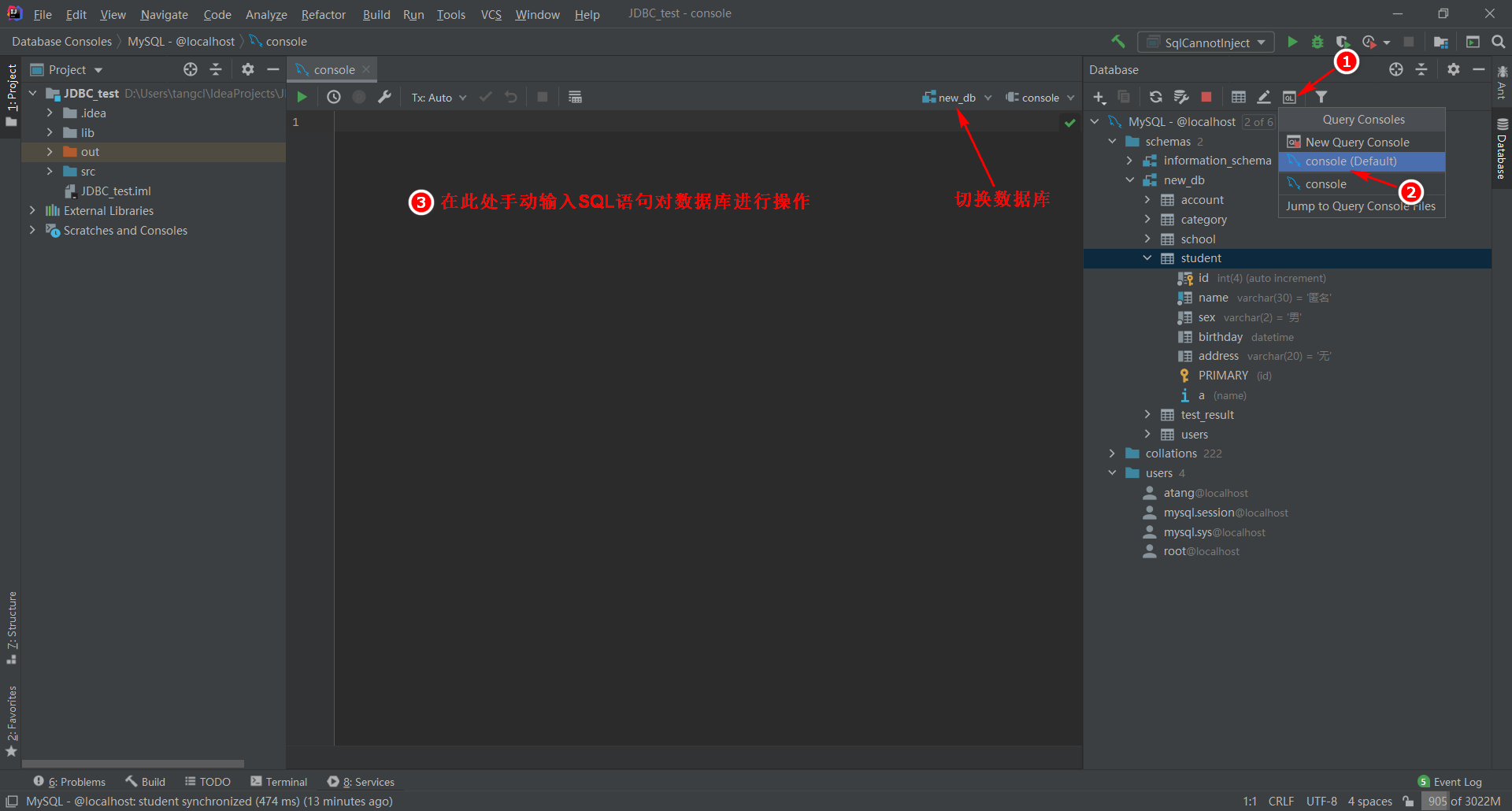Image resolution: width=1512 pixels, height=811 pixels.
Task: Select New Query Console menu entry
Action: (x=1362, y=142)
